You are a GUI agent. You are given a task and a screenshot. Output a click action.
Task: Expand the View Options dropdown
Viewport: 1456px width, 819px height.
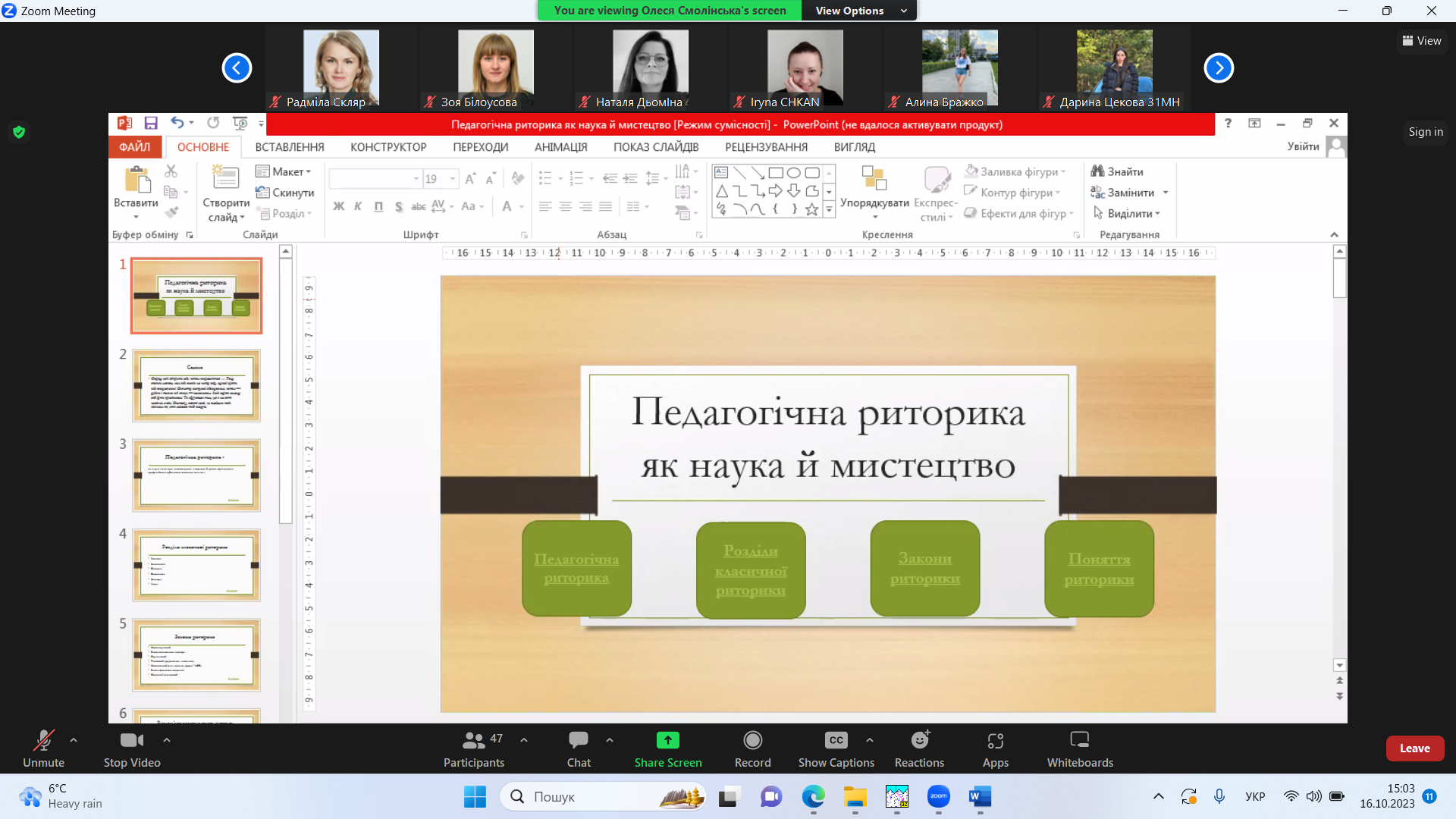click(859, 11)
